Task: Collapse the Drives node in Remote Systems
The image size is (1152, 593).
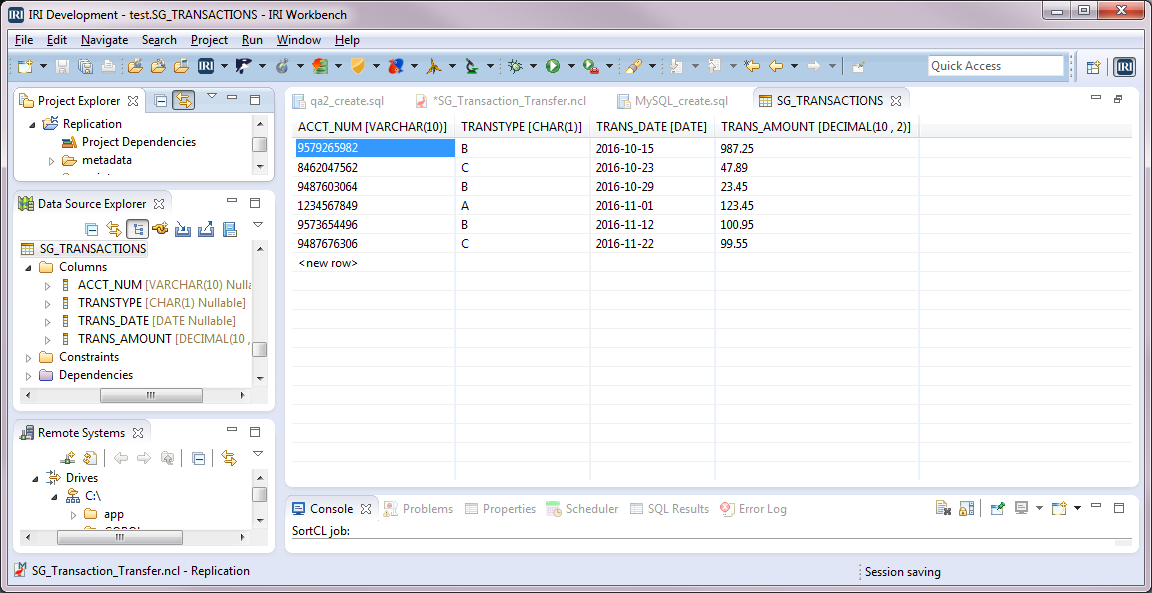Action: click(34, 478)
